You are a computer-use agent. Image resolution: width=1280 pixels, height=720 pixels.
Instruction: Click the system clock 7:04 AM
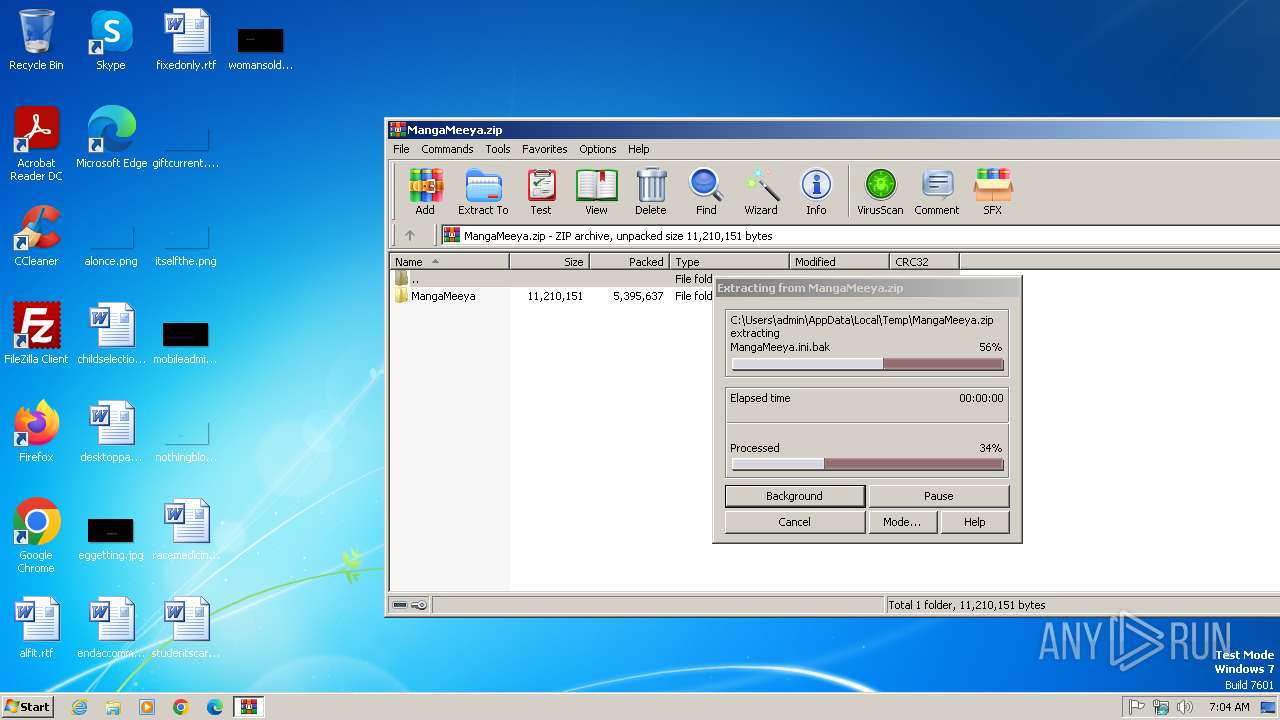pyautogui.click(x=1229, y=707)
